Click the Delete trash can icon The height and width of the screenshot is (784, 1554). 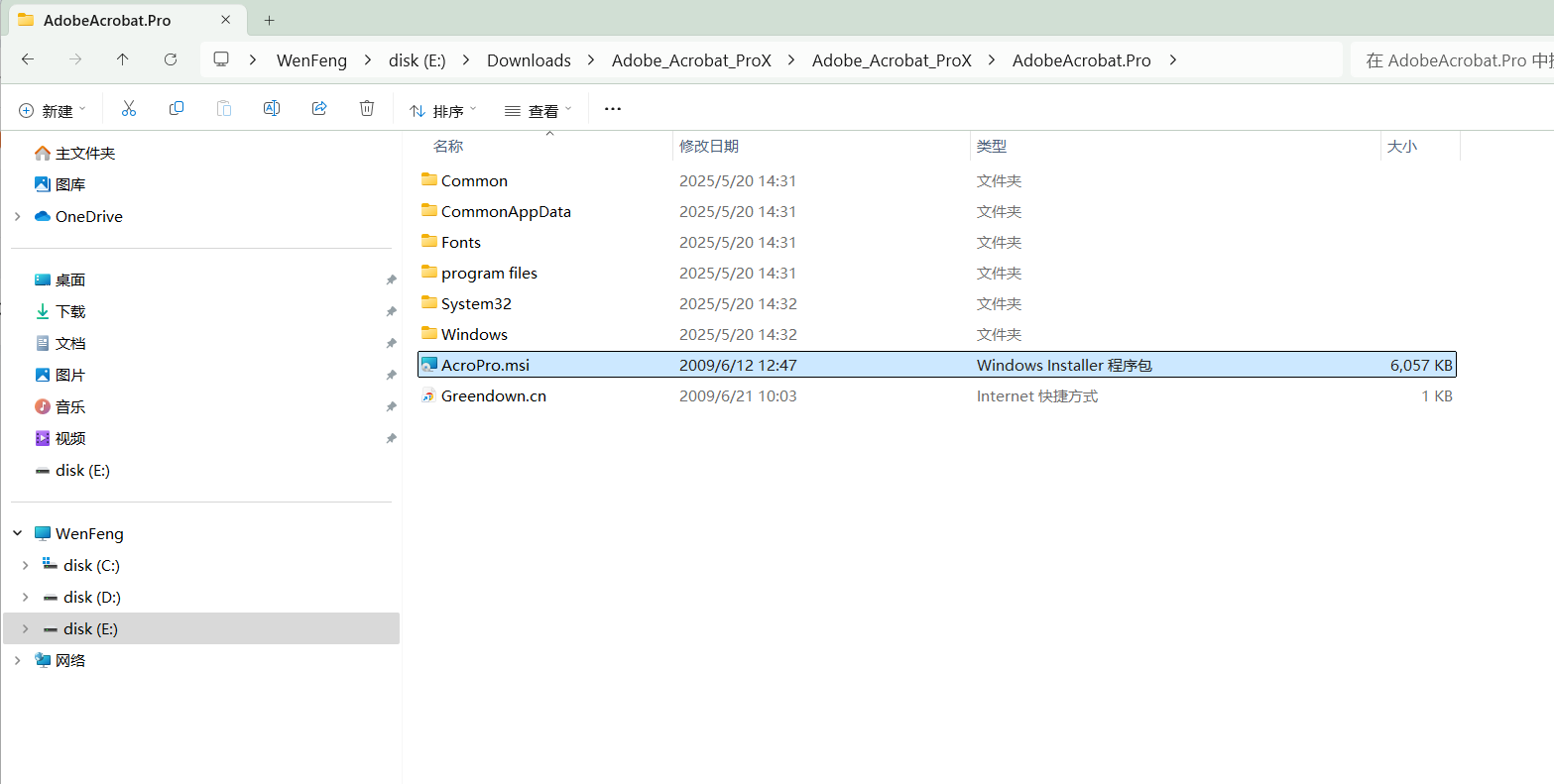tap(367, 109)
